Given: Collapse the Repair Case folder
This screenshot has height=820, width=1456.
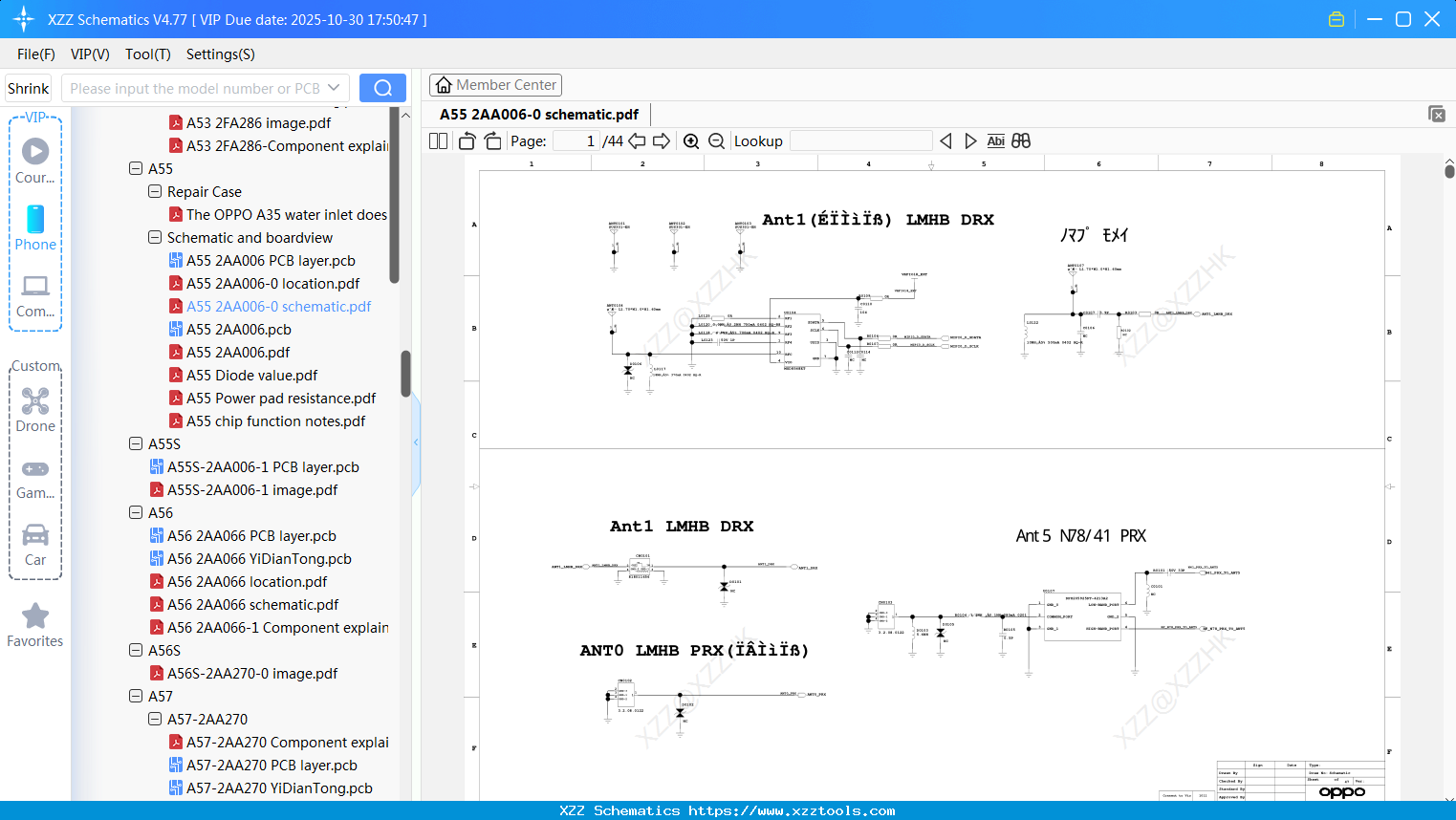Looking at the screenshot, I should click(155, 191).
